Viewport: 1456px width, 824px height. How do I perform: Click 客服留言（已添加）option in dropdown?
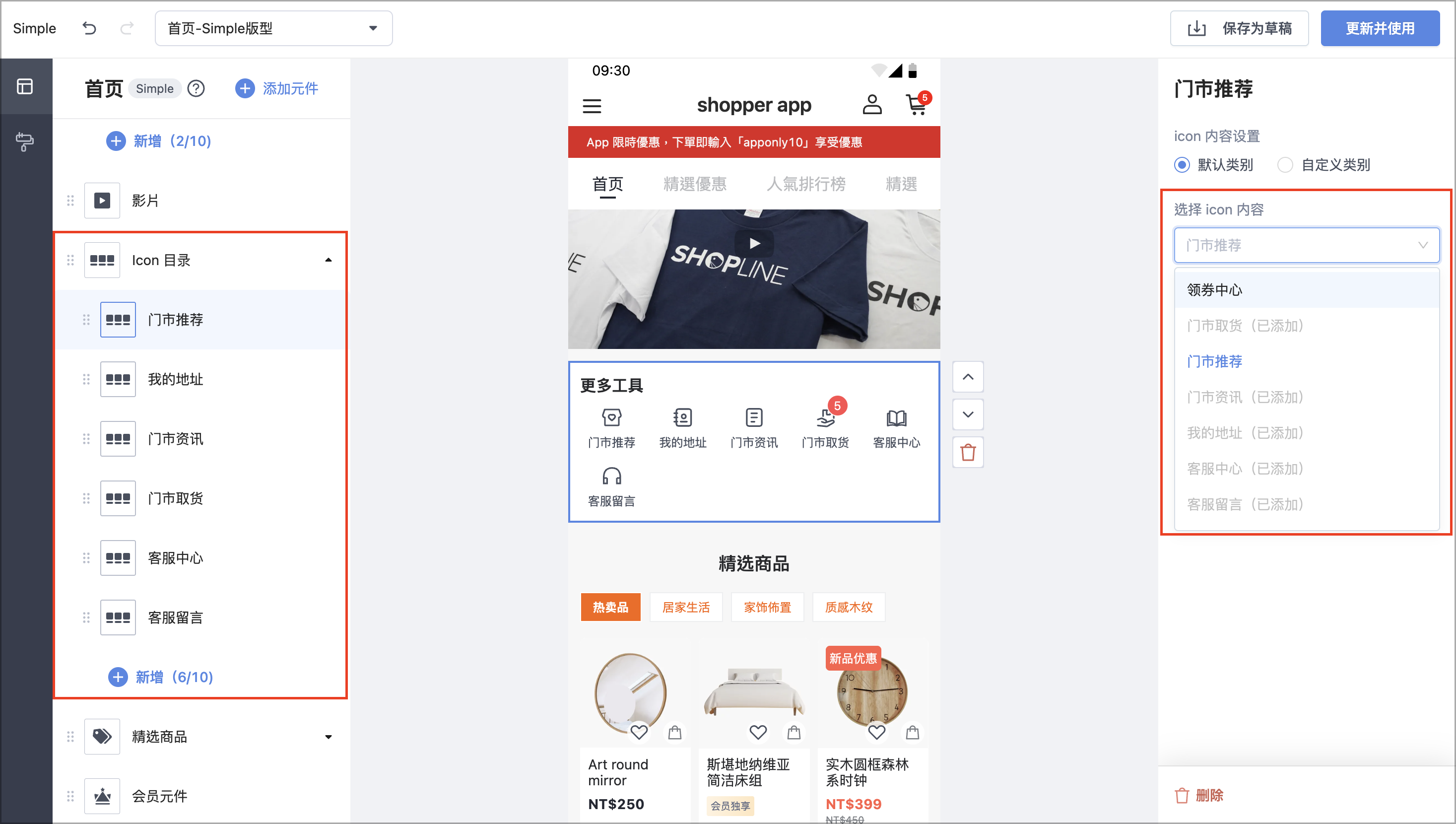tap(1306, 504)
